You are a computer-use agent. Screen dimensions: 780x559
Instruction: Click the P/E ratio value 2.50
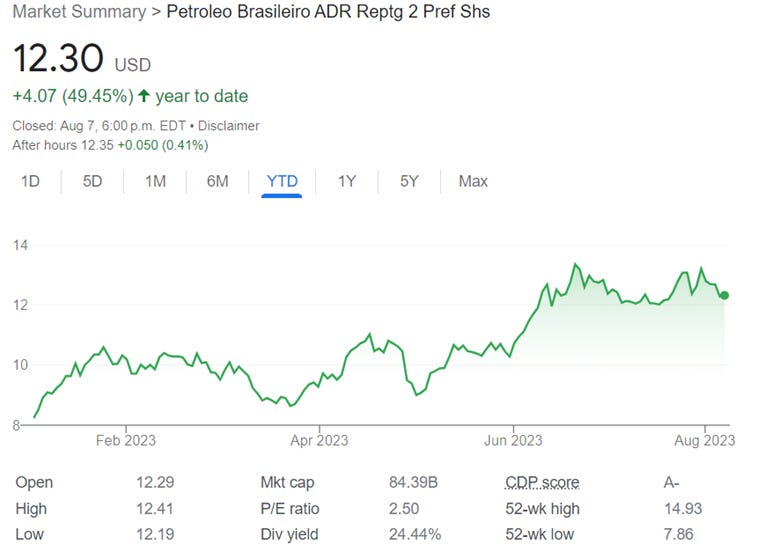(x=404, y=509)
